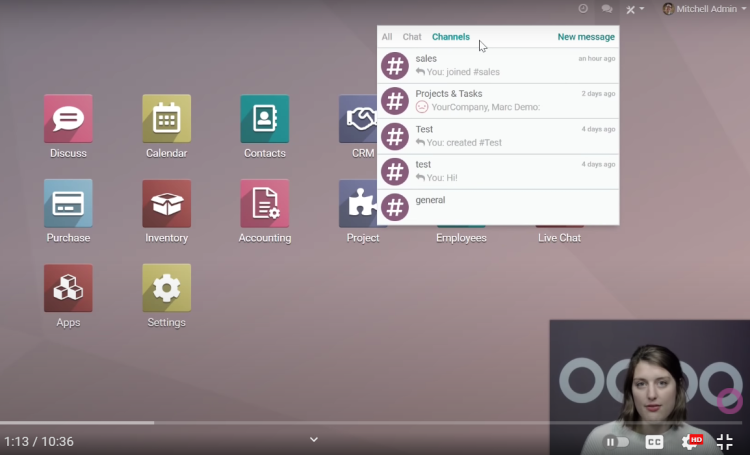Click the presenter webcam overlay
This screenshot has width=750, height=455.
coord(650,387)
